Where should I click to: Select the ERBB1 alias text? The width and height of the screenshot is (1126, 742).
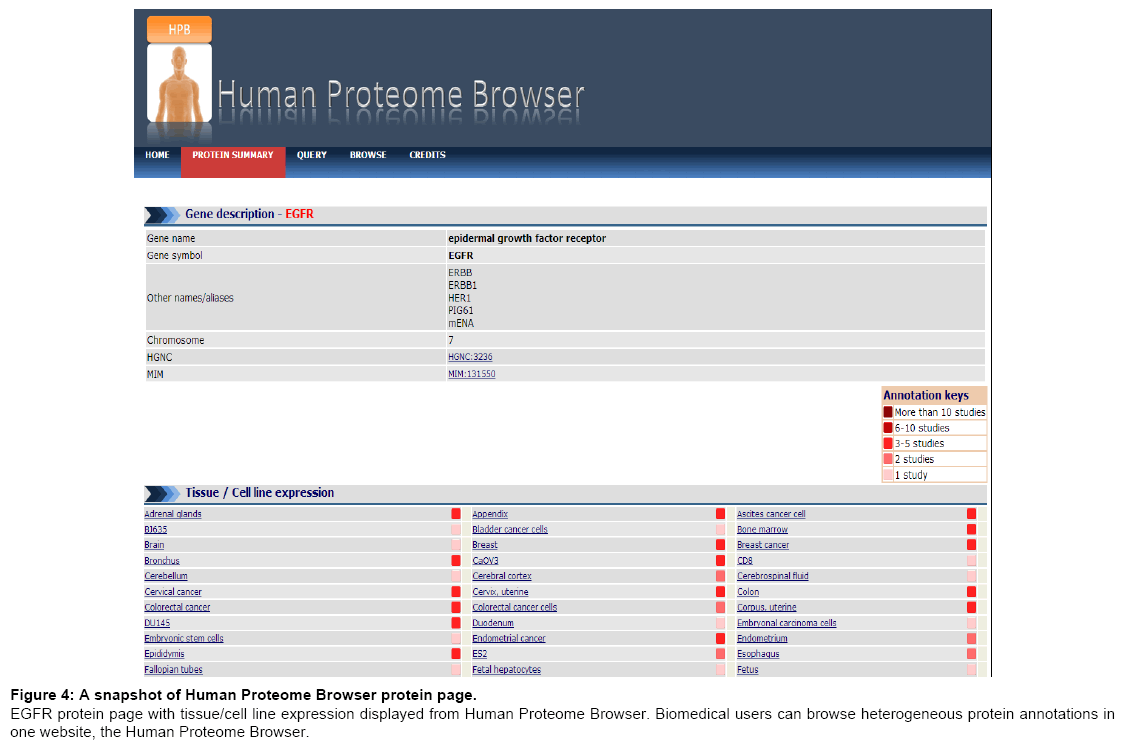pos(462,286)
